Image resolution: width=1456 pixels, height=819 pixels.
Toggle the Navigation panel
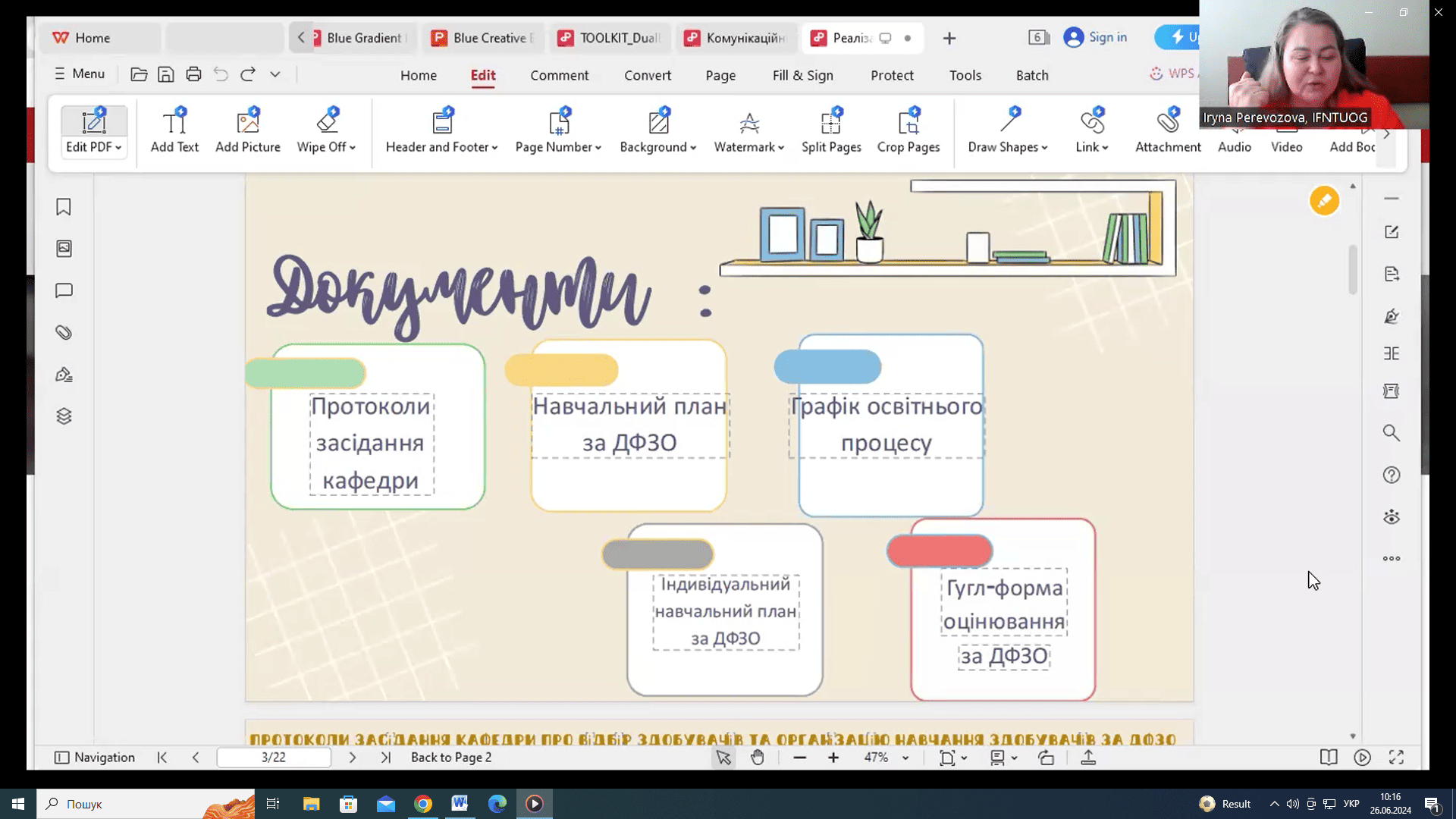(95, 758)
